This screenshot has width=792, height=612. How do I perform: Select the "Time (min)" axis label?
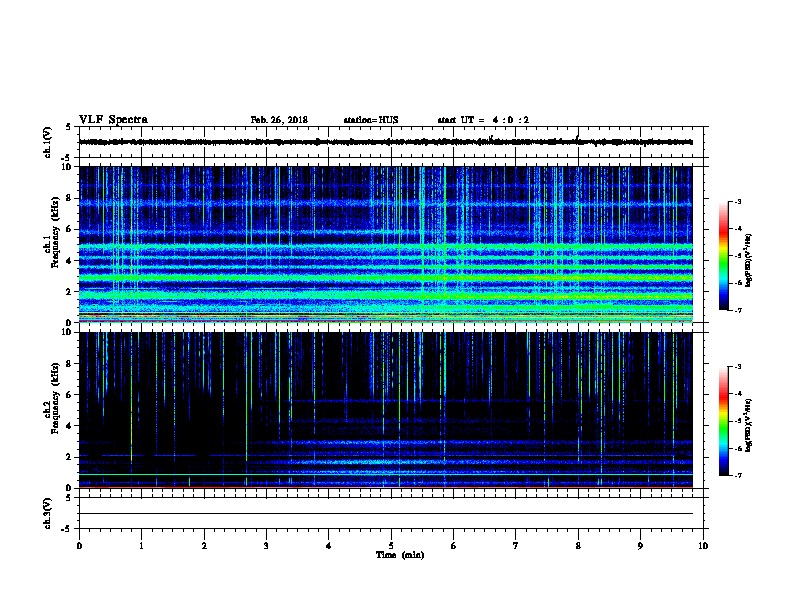click(400, 555)
